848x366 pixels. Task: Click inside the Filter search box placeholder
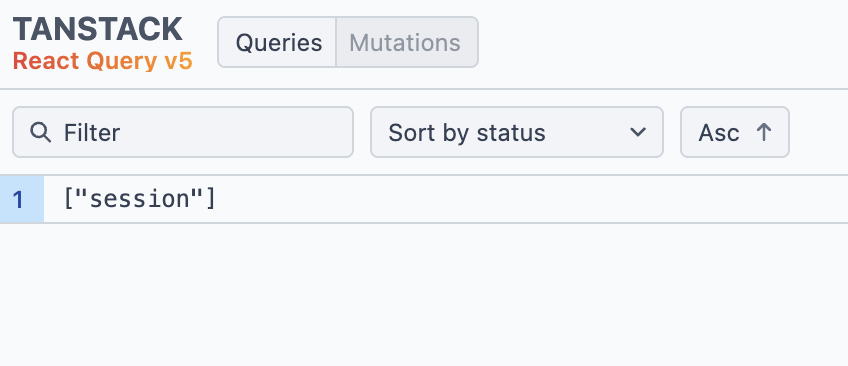(92, 132)
